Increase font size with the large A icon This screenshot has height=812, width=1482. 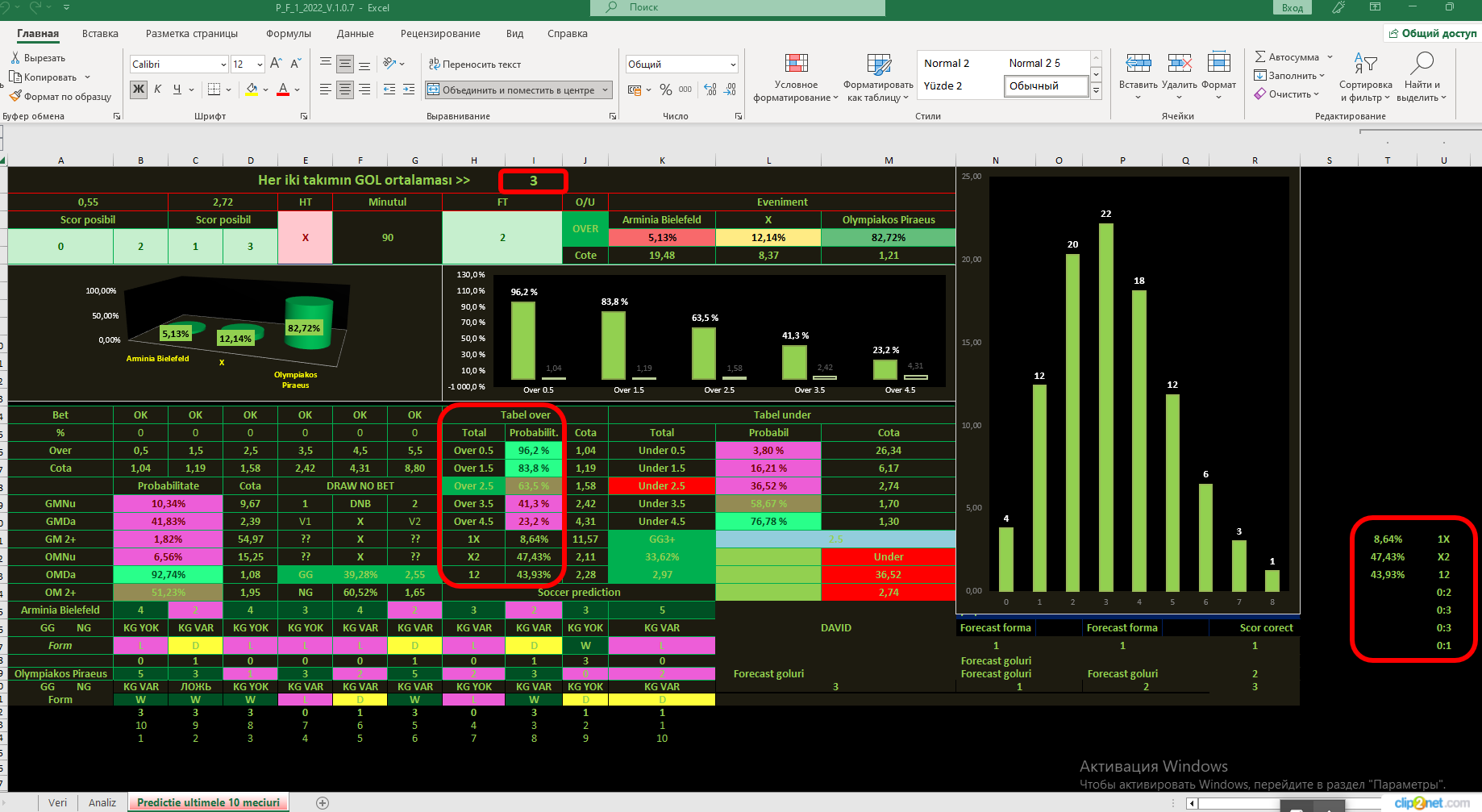[x=276, y=64]
